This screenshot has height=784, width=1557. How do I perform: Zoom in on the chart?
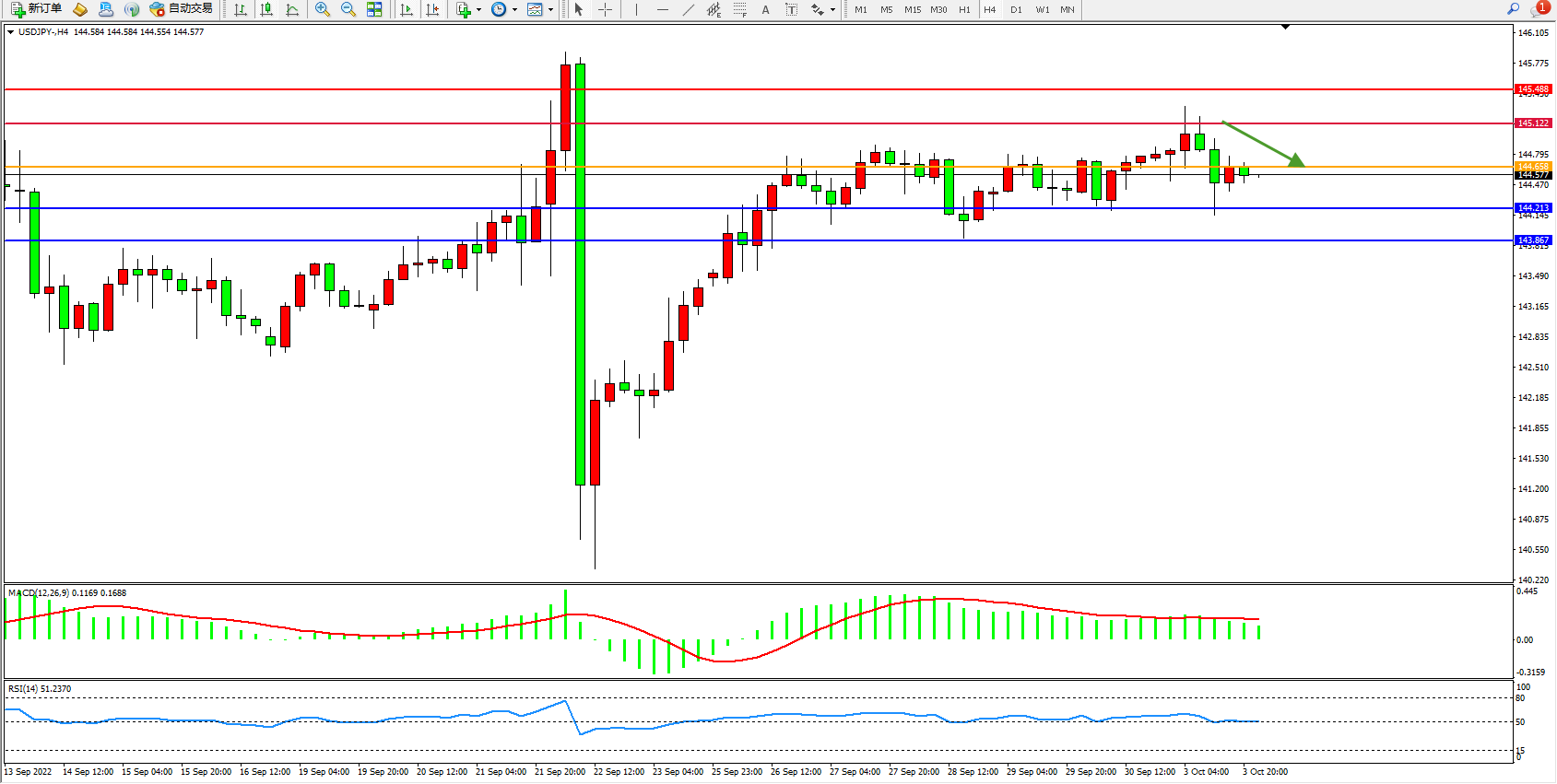point(322,9)
